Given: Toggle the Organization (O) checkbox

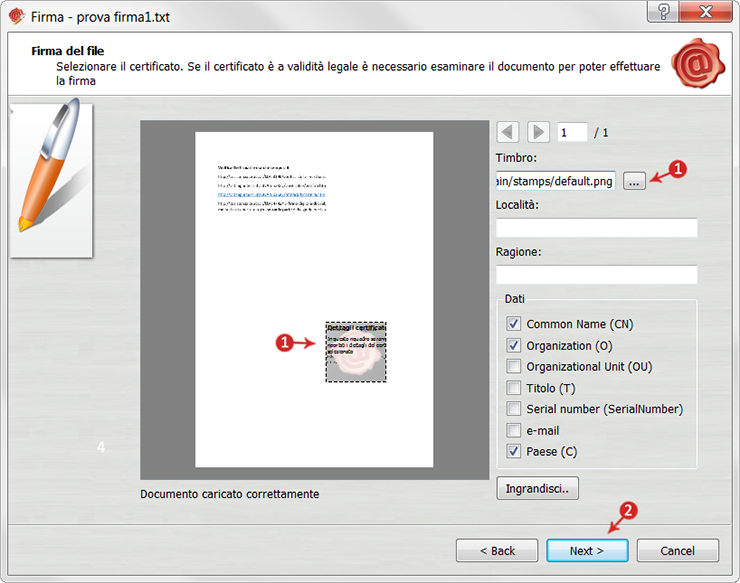Looking at the screenshot, I should pyautogui.click(x=514, y=346).
